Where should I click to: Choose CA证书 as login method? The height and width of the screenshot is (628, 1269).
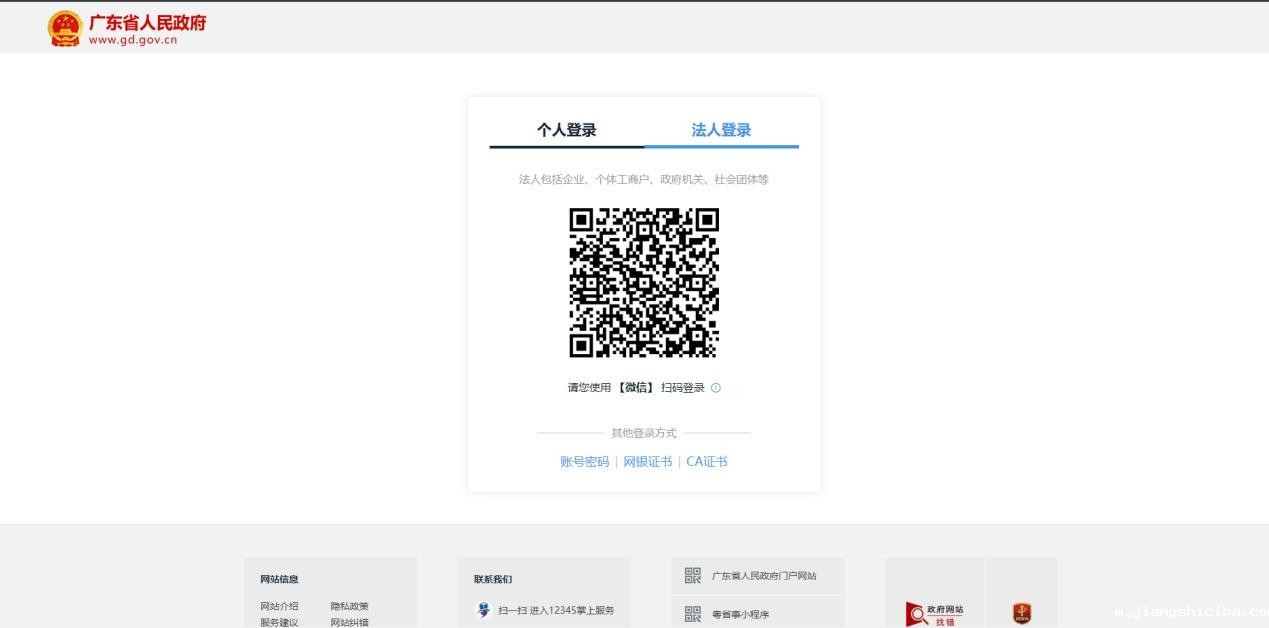(x=707, y=461)
